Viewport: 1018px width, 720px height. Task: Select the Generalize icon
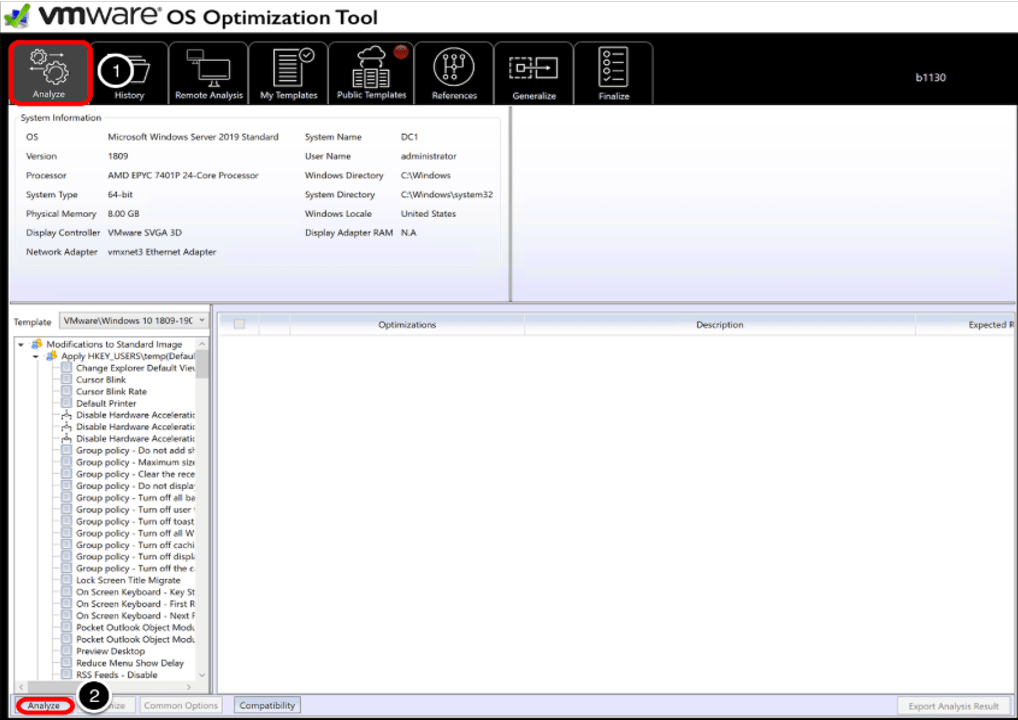[534, 73]
